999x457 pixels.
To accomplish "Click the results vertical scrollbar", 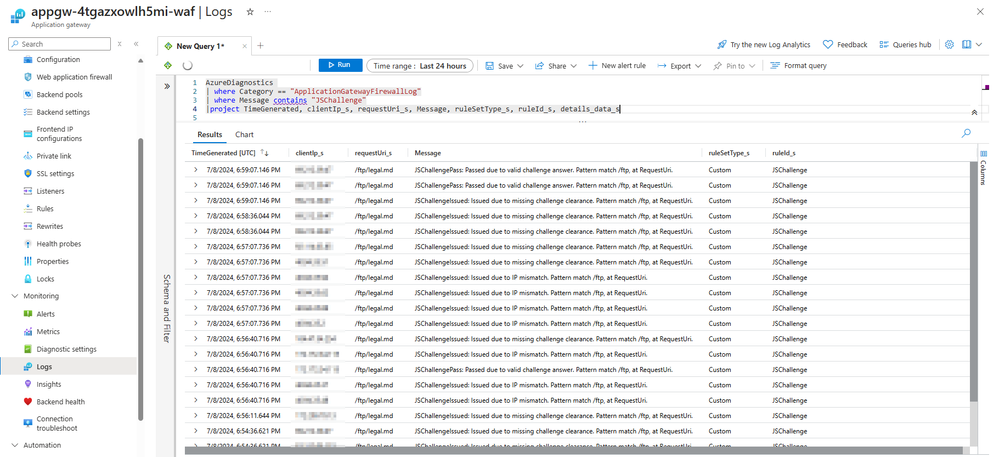I will click(x=973, y=282).
